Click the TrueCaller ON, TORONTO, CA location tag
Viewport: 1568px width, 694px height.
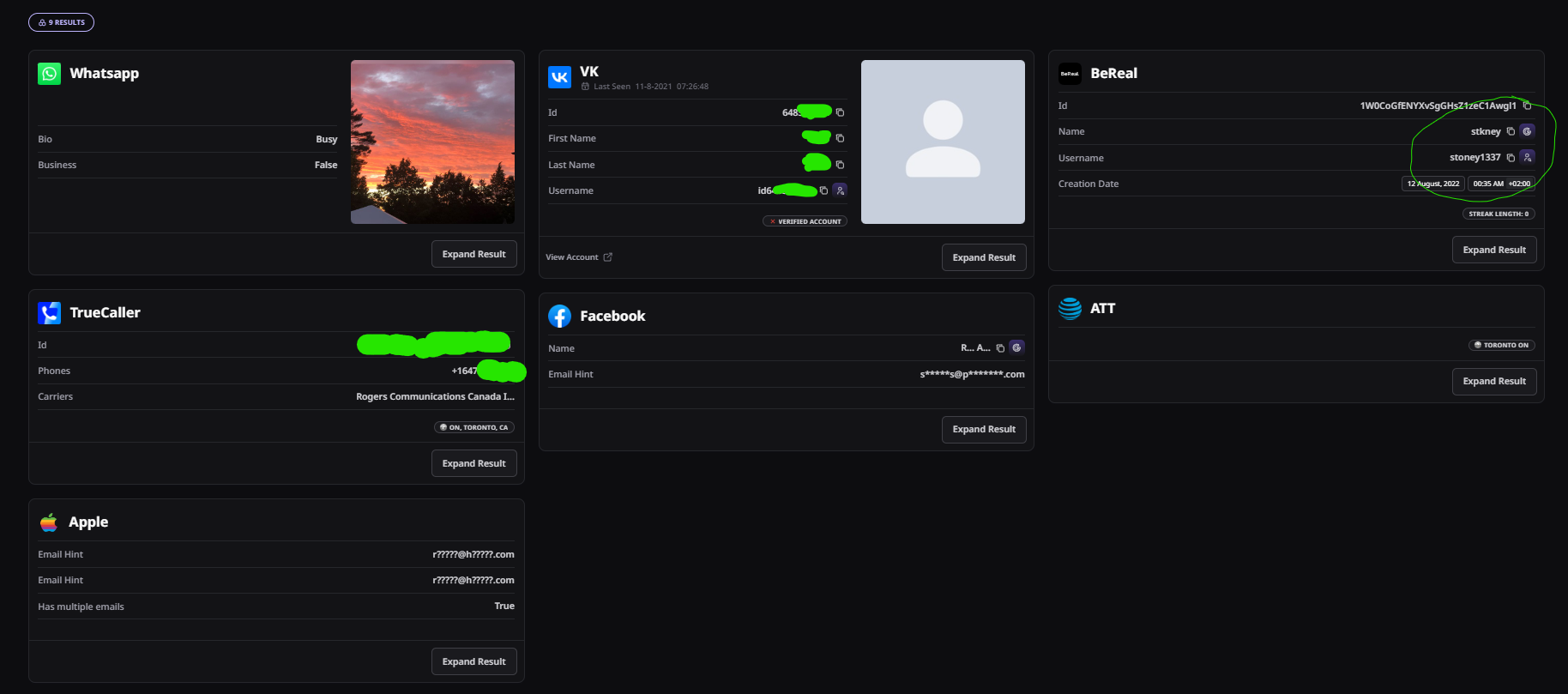(473, 427)
